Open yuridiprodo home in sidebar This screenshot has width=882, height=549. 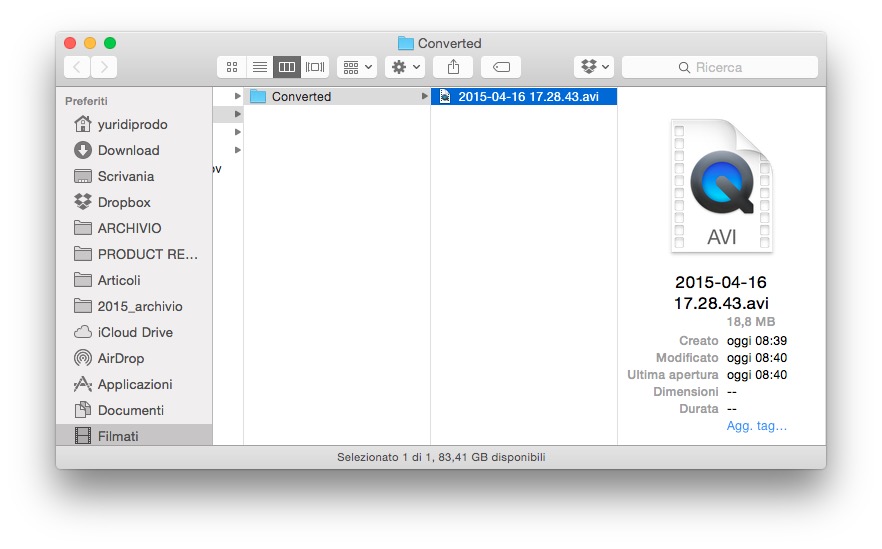(x=134, y=124)
